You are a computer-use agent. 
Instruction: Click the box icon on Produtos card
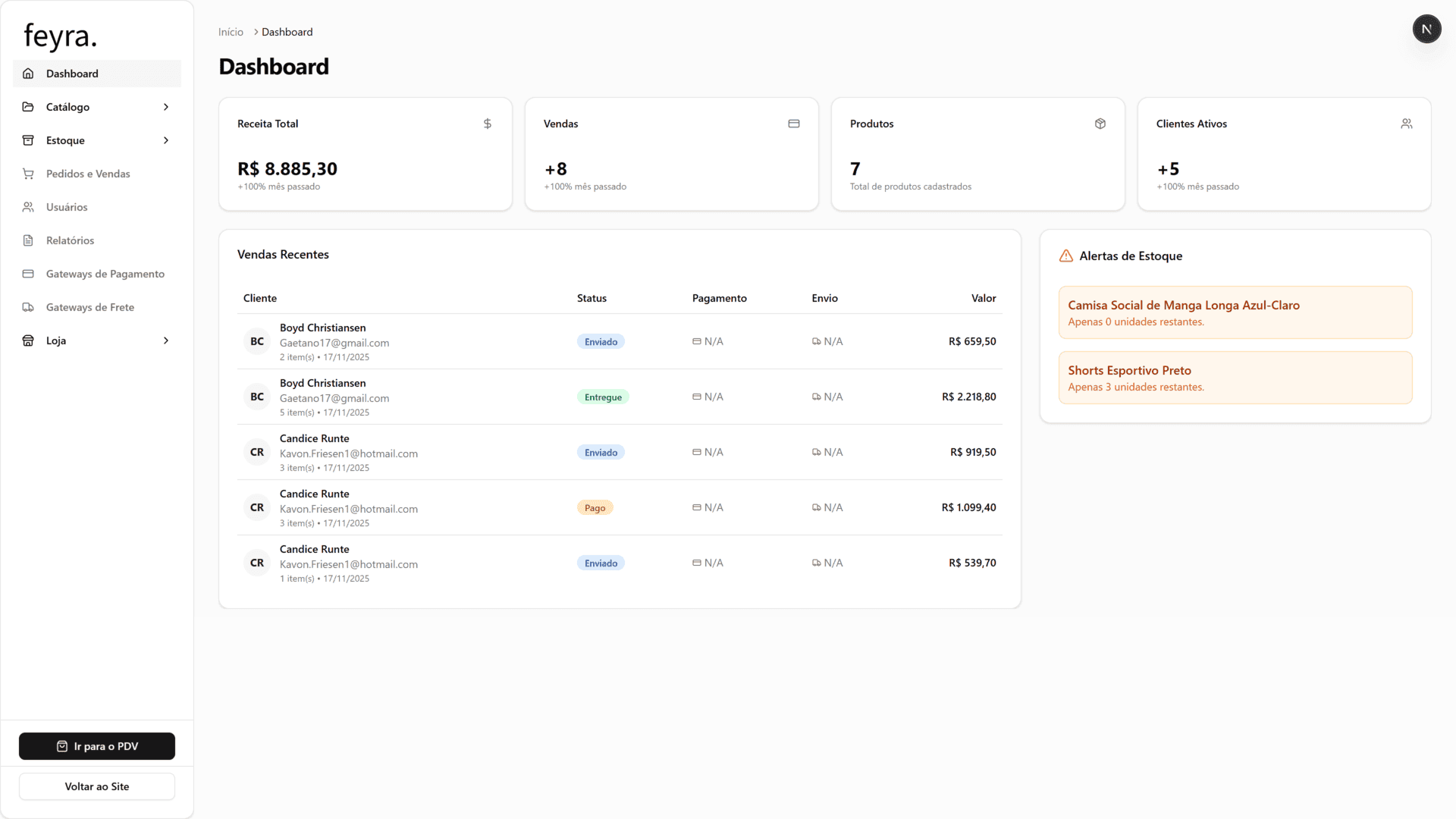coord(1100,124)
